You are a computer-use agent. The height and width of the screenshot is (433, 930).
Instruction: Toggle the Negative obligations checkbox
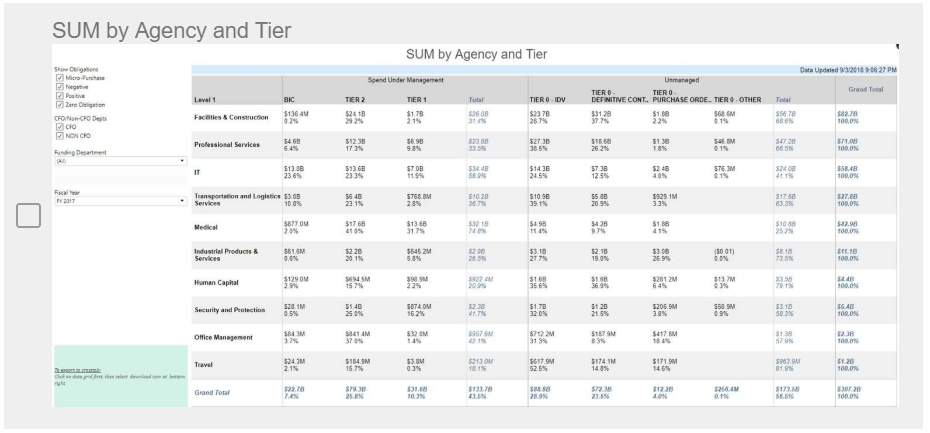(61, 86)
